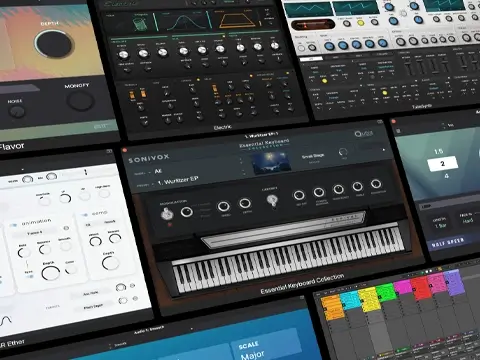
Task: Flip the Modulation toggle switch in Sonivox
Action: coord(167,214)
